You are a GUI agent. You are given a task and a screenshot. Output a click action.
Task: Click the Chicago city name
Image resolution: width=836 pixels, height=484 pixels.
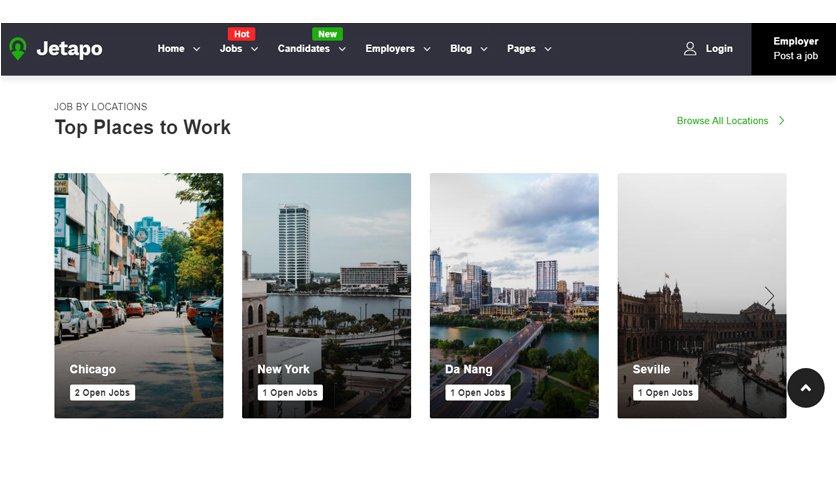(x=92, y=369)
